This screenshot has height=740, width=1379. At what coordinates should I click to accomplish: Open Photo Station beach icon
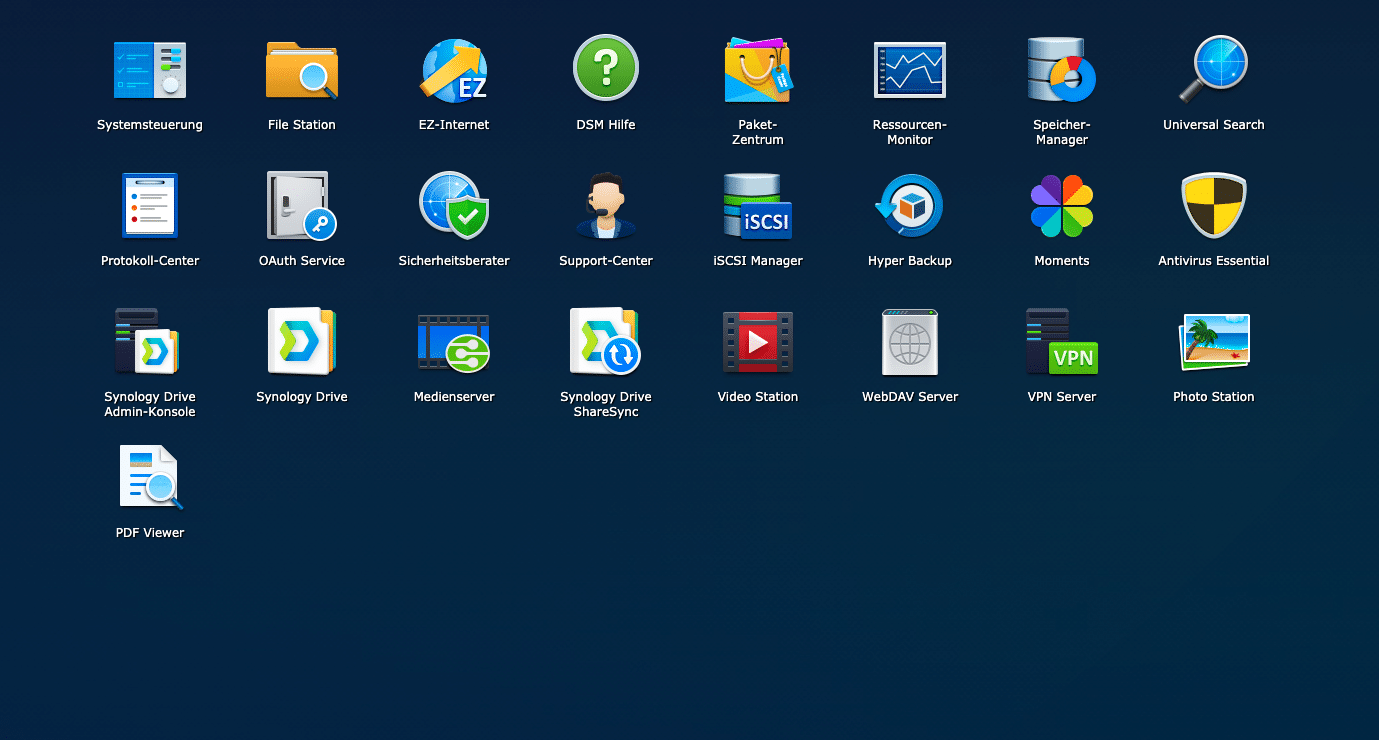click(1214, 342)
